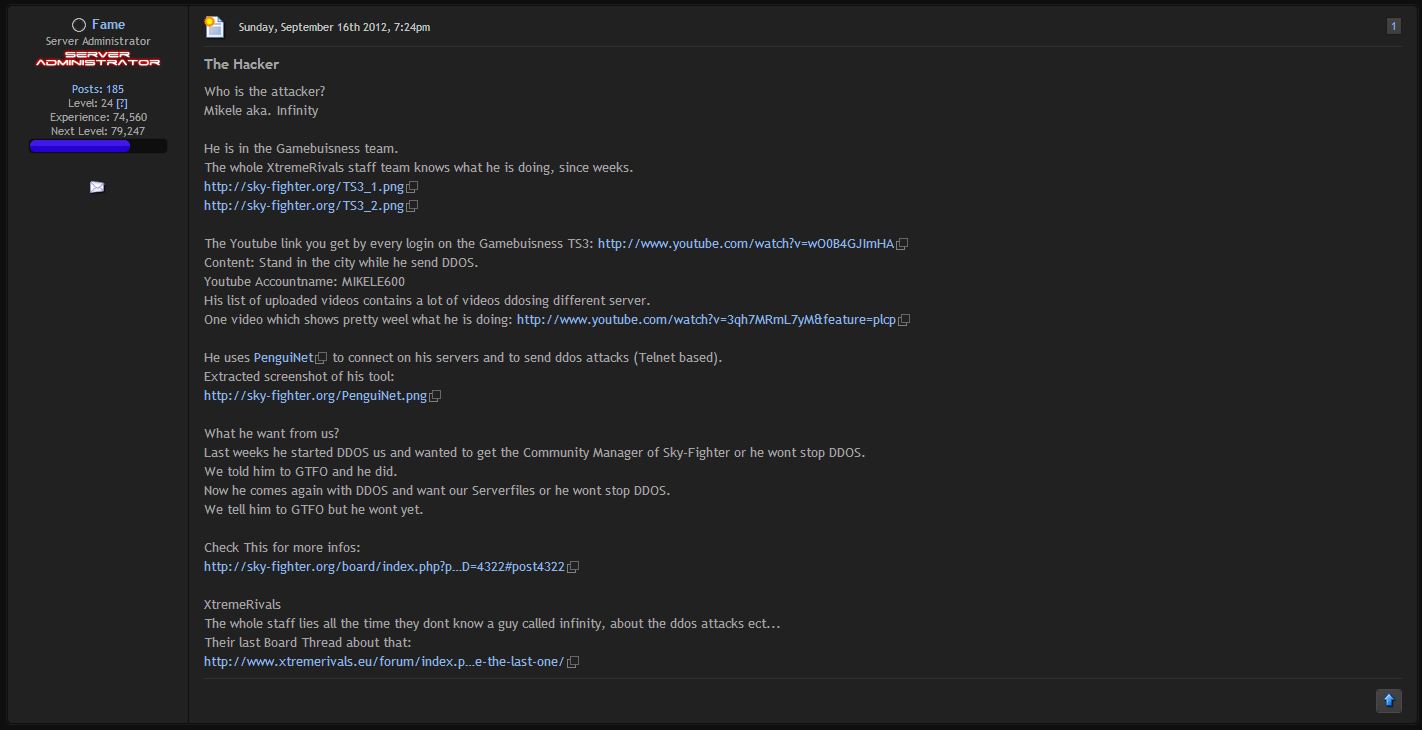Click the post number 1 badge

coord(1393,26)
